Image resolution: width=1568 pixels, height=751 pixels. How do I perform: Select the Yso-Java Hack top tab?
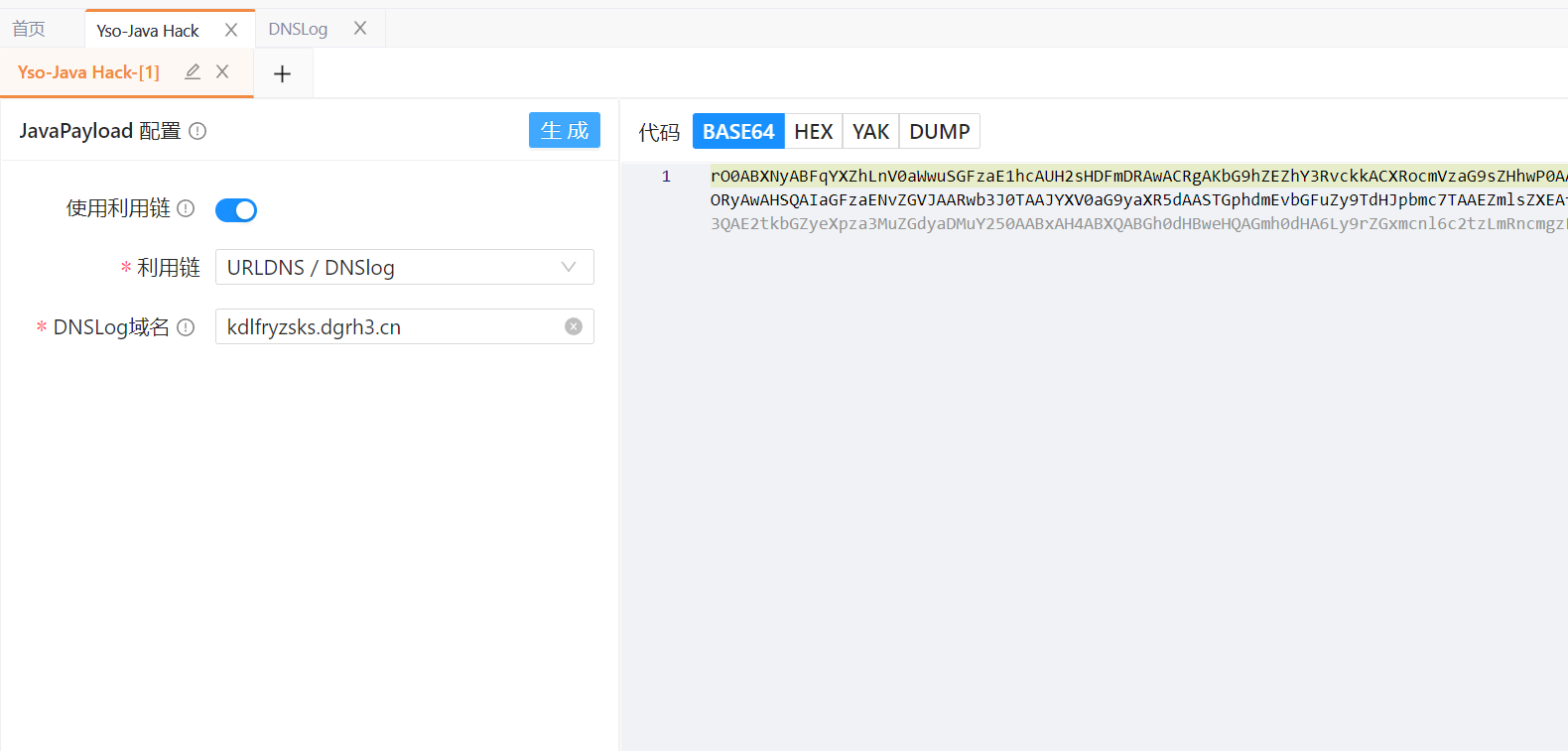[148, 31]
